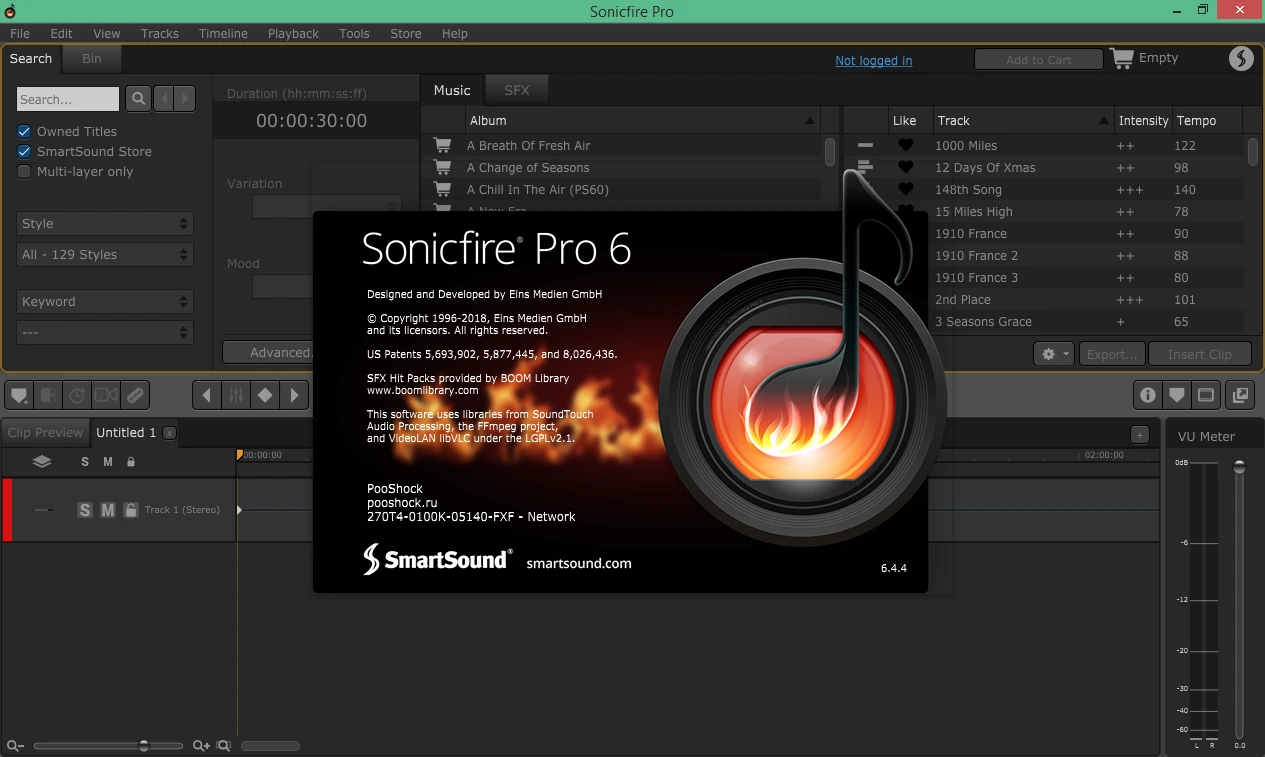Click the SmartSound S logo icon
The width and height of the screenshot is (1265, 757).
tap(1241, 59)
